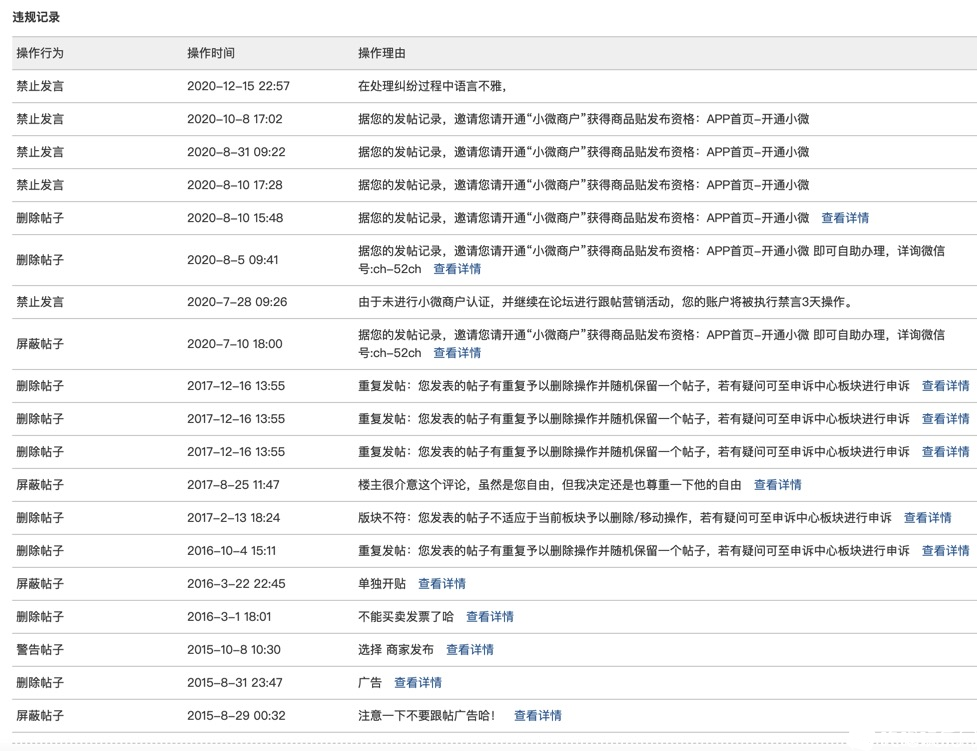This screenshot has width=977, height=751.
Task: Click 屏蔽帖子 in the 2017-8-25 row
Action: [40, 485]
